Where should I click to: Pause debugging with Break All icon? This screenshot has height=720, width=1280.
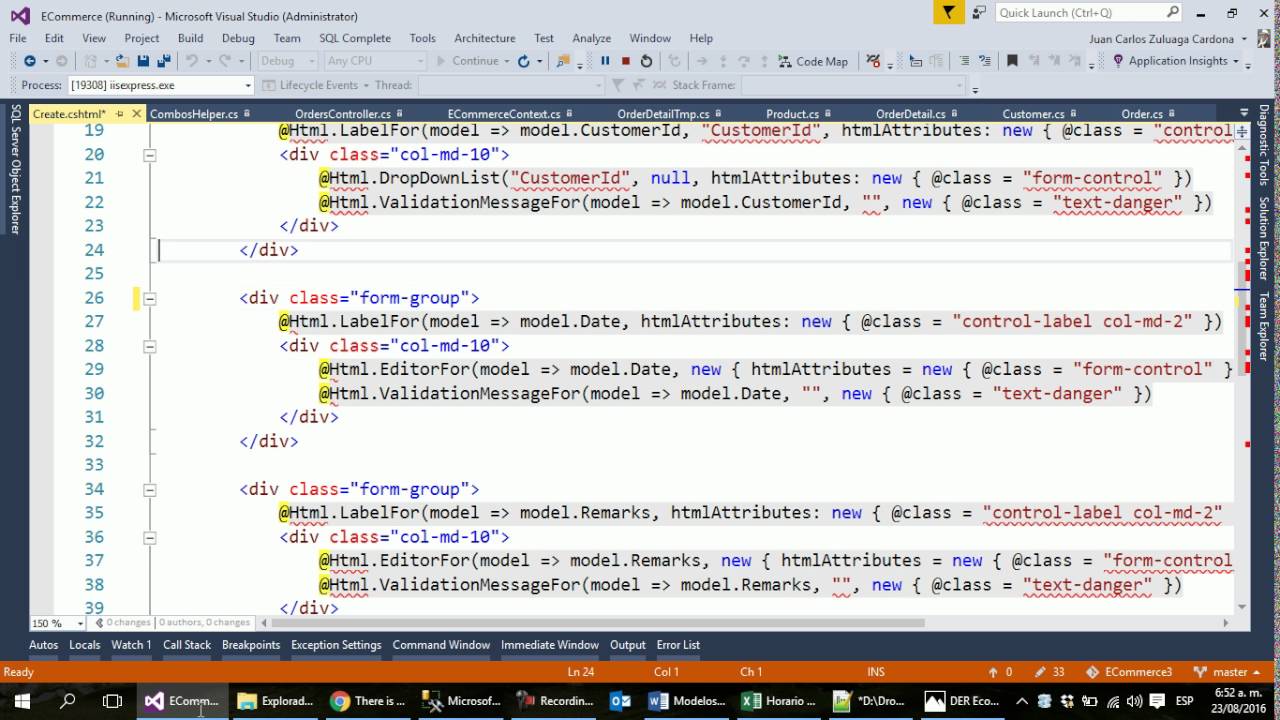click(605, 61)
